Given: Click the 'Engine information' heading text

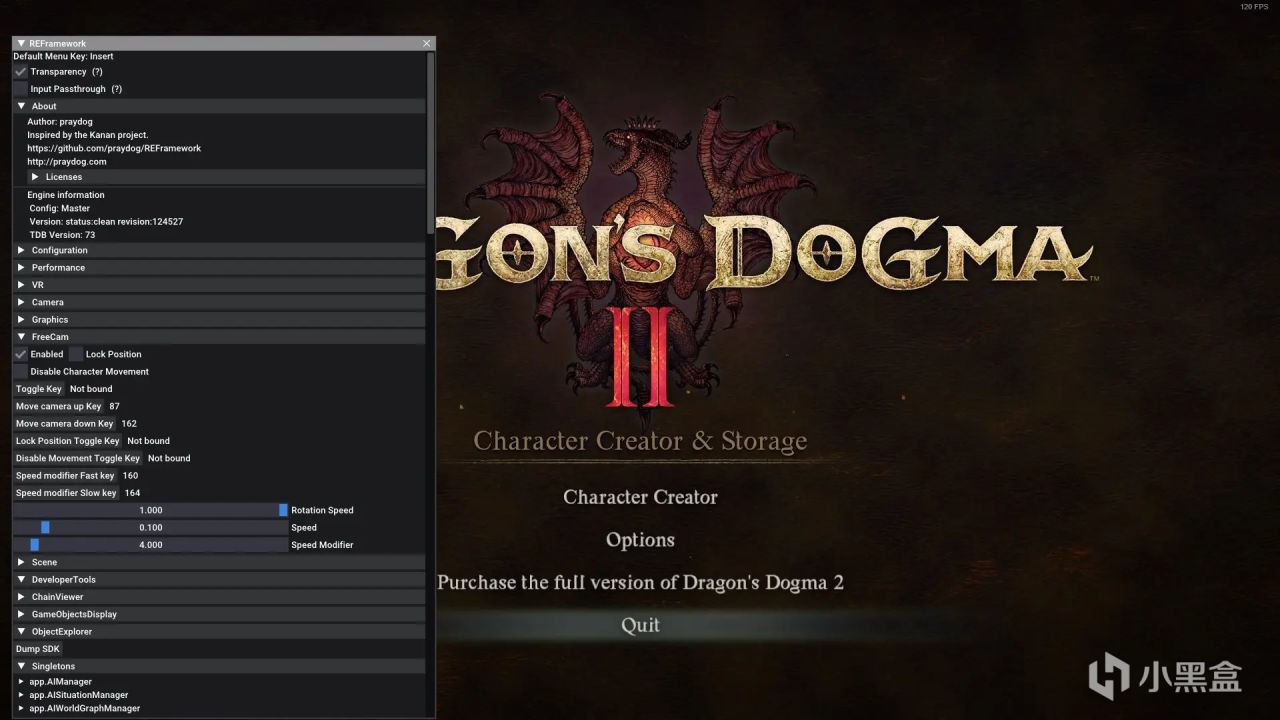Looking at the screenshot, I should pyautogui.click(x=67, y=195).
